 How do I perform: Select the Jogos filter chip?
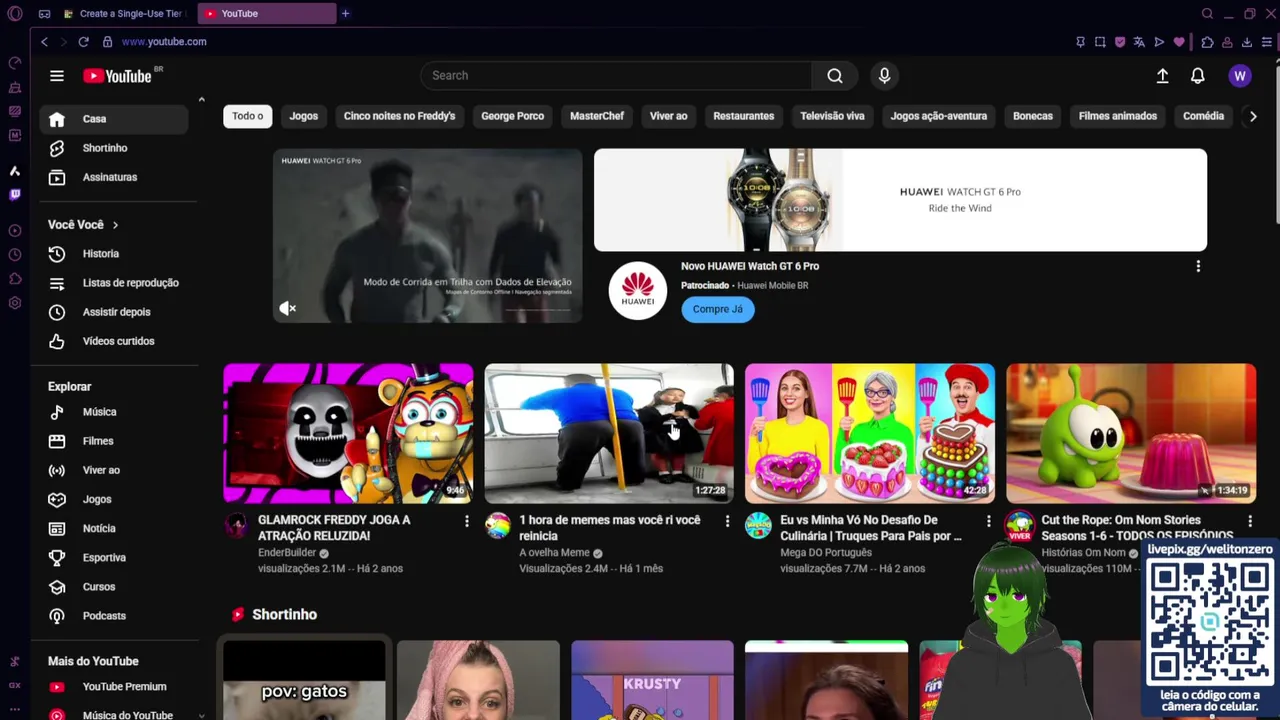coord(303,116)
